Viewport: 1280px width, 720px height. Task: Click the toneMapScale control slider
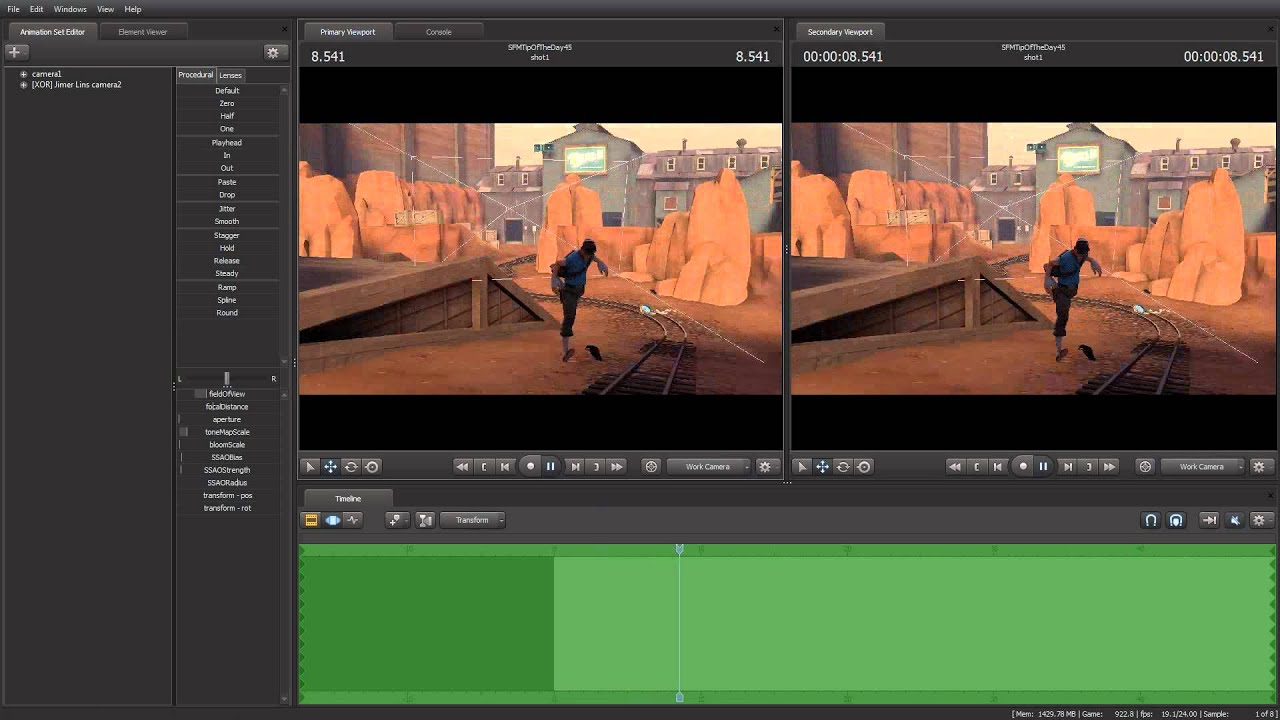(227, 432)
